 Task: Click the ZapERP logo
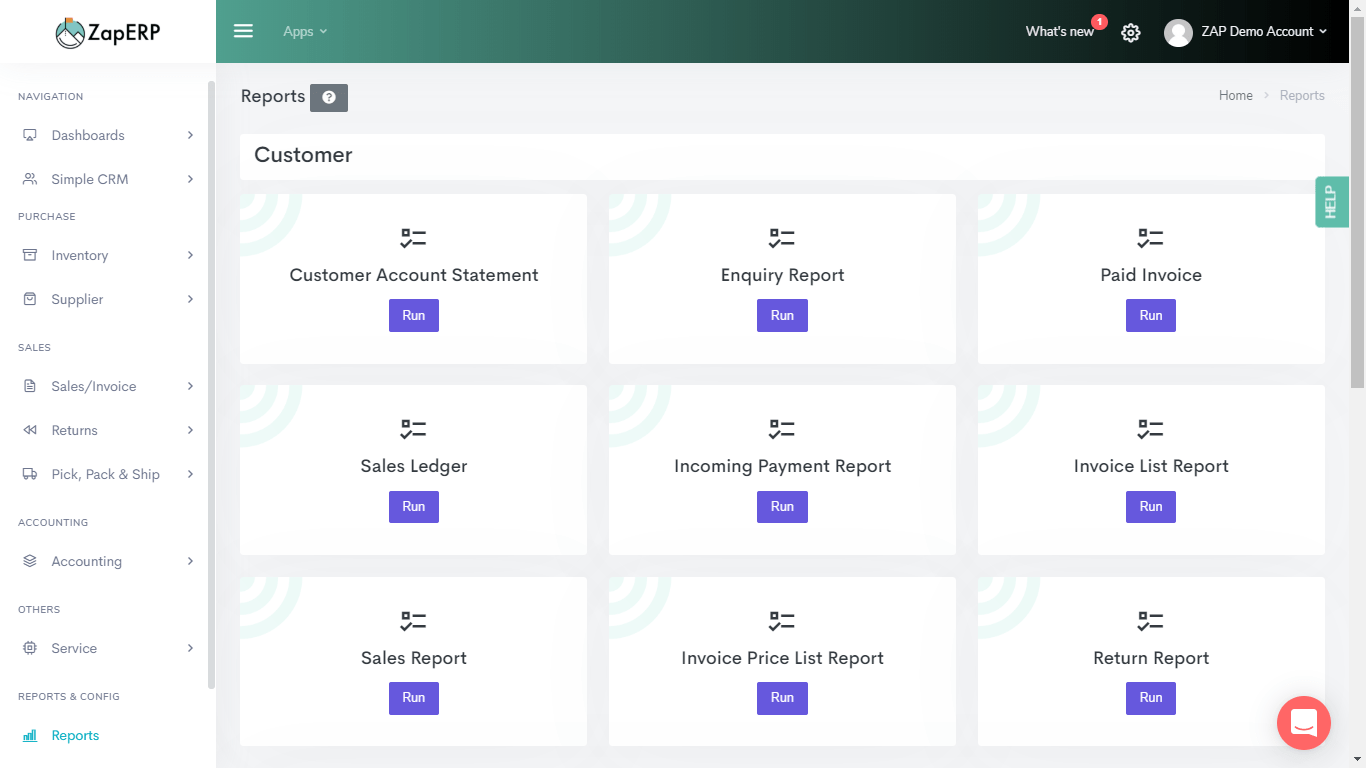tap(107, 32)
